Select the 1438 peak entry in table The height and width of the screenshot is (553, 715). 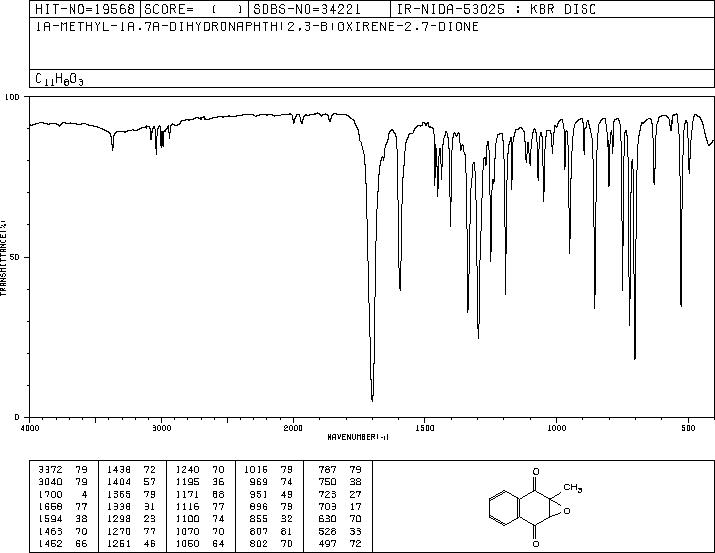131,469
